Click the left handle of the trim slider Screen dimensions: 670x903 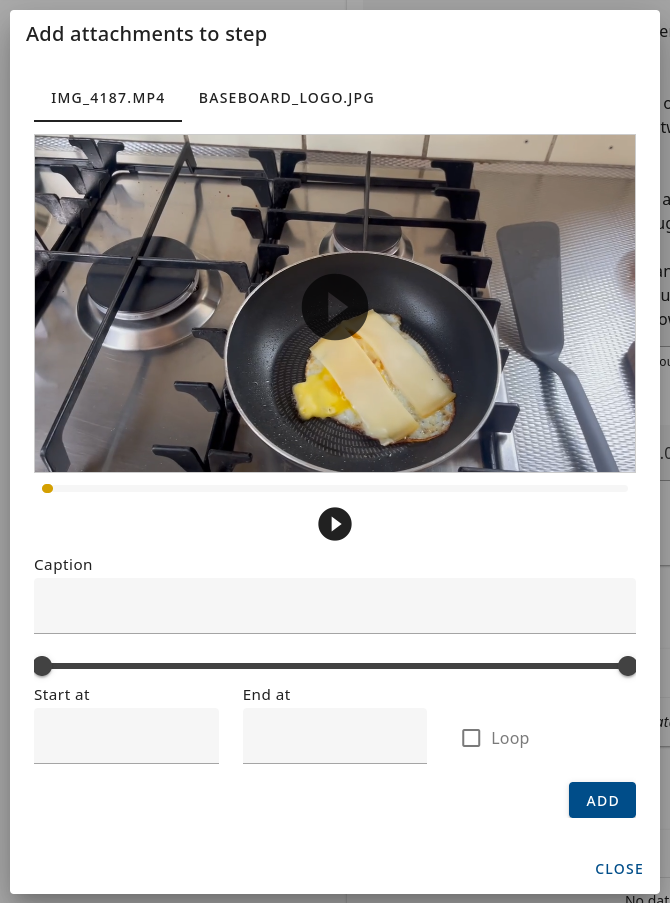pos(43,666)
